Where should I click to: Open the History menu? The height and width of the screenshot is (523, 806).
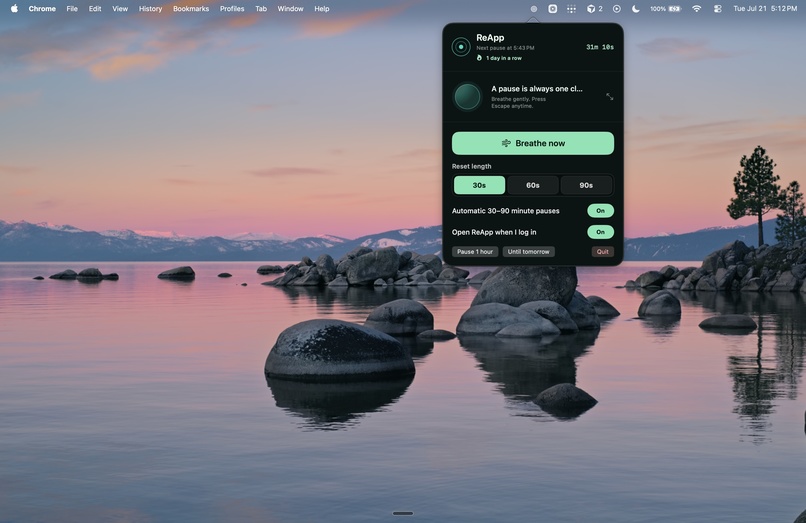150,9
